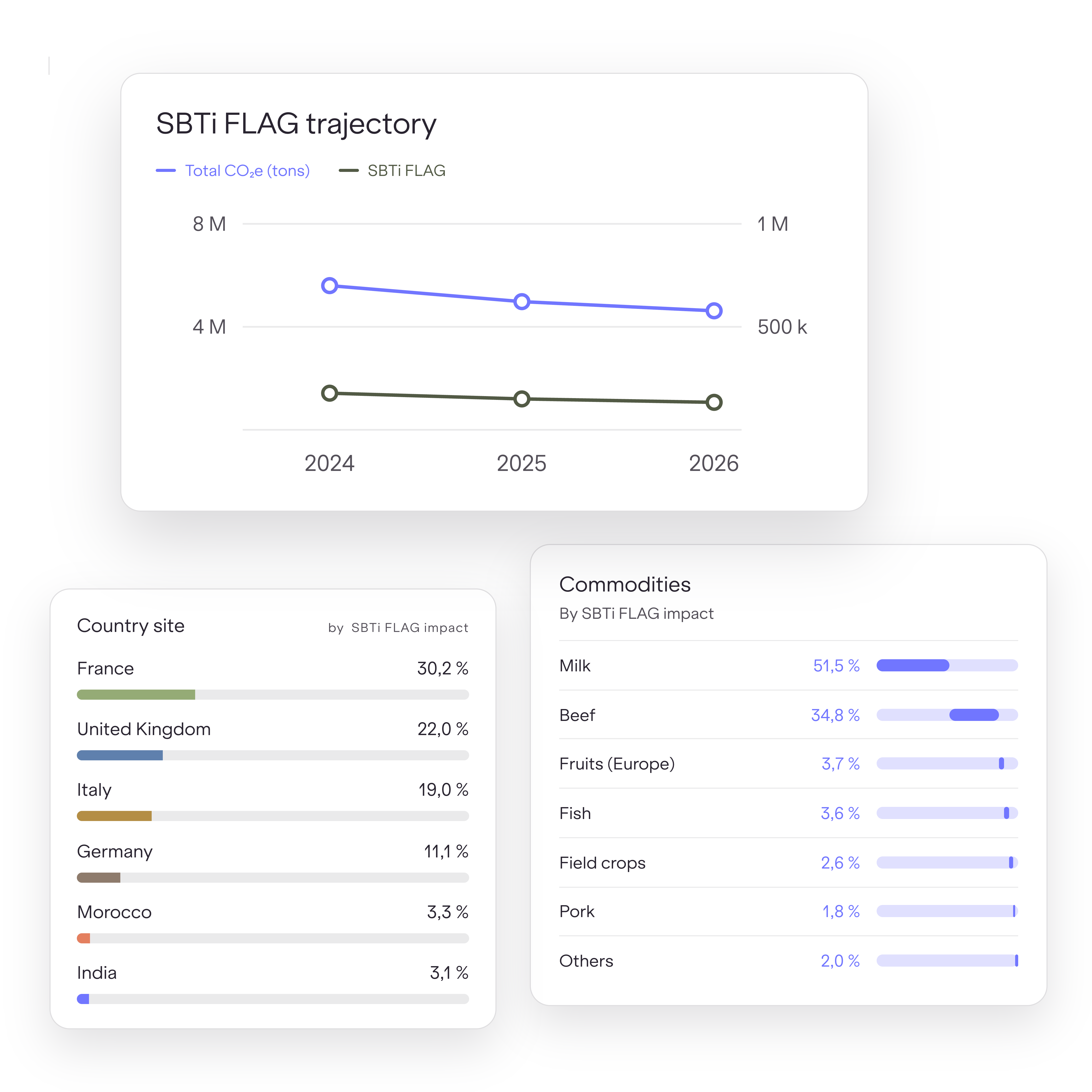Image resolution: width=1092 pixels, height=1092 pixels.
Task: Click the Pork commodity bar
Action: 947,911
